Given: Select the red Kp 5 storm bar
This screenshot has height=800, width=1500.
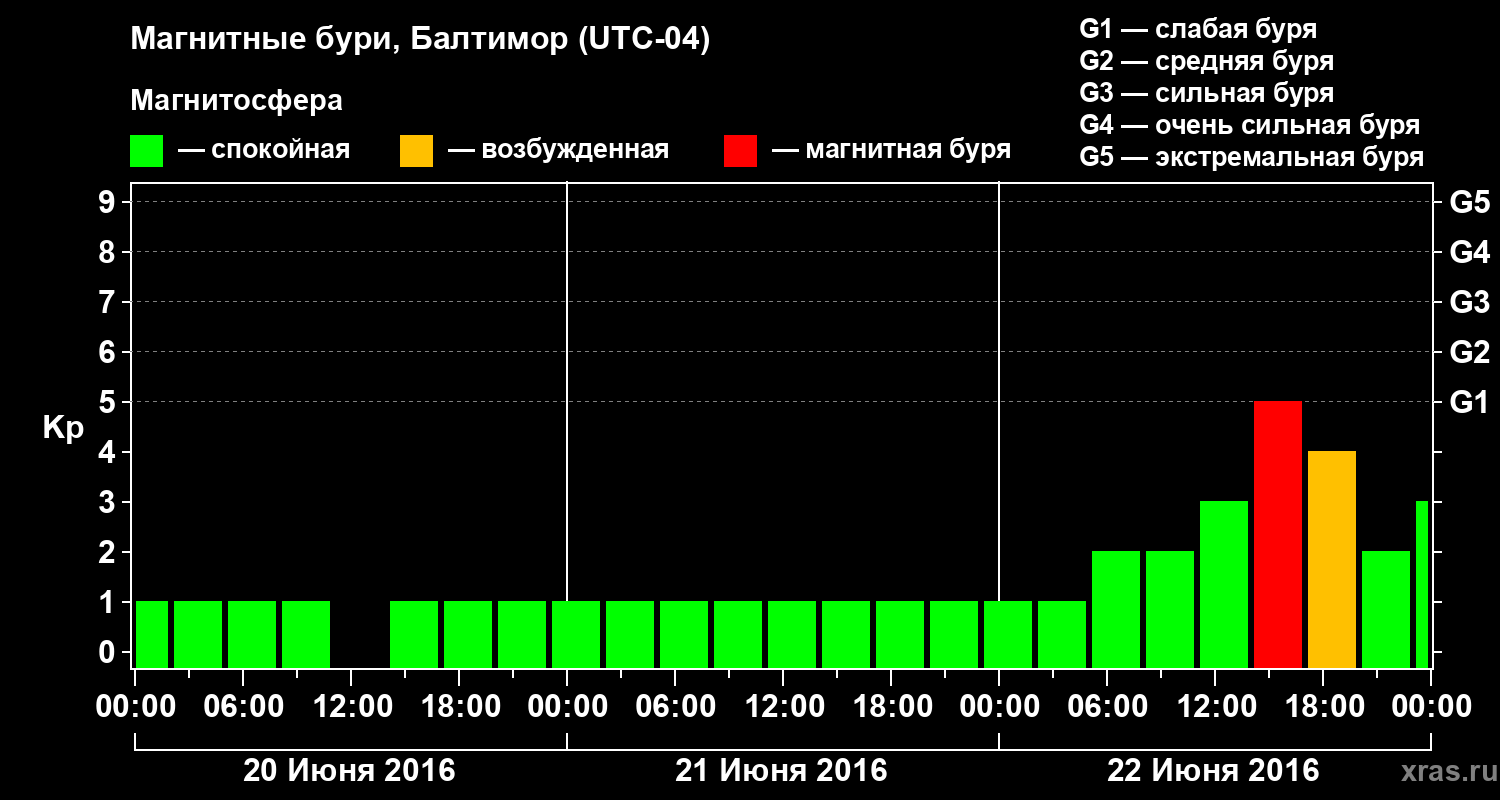Looking at the screenshot, I should click(x=1278, y=535).
